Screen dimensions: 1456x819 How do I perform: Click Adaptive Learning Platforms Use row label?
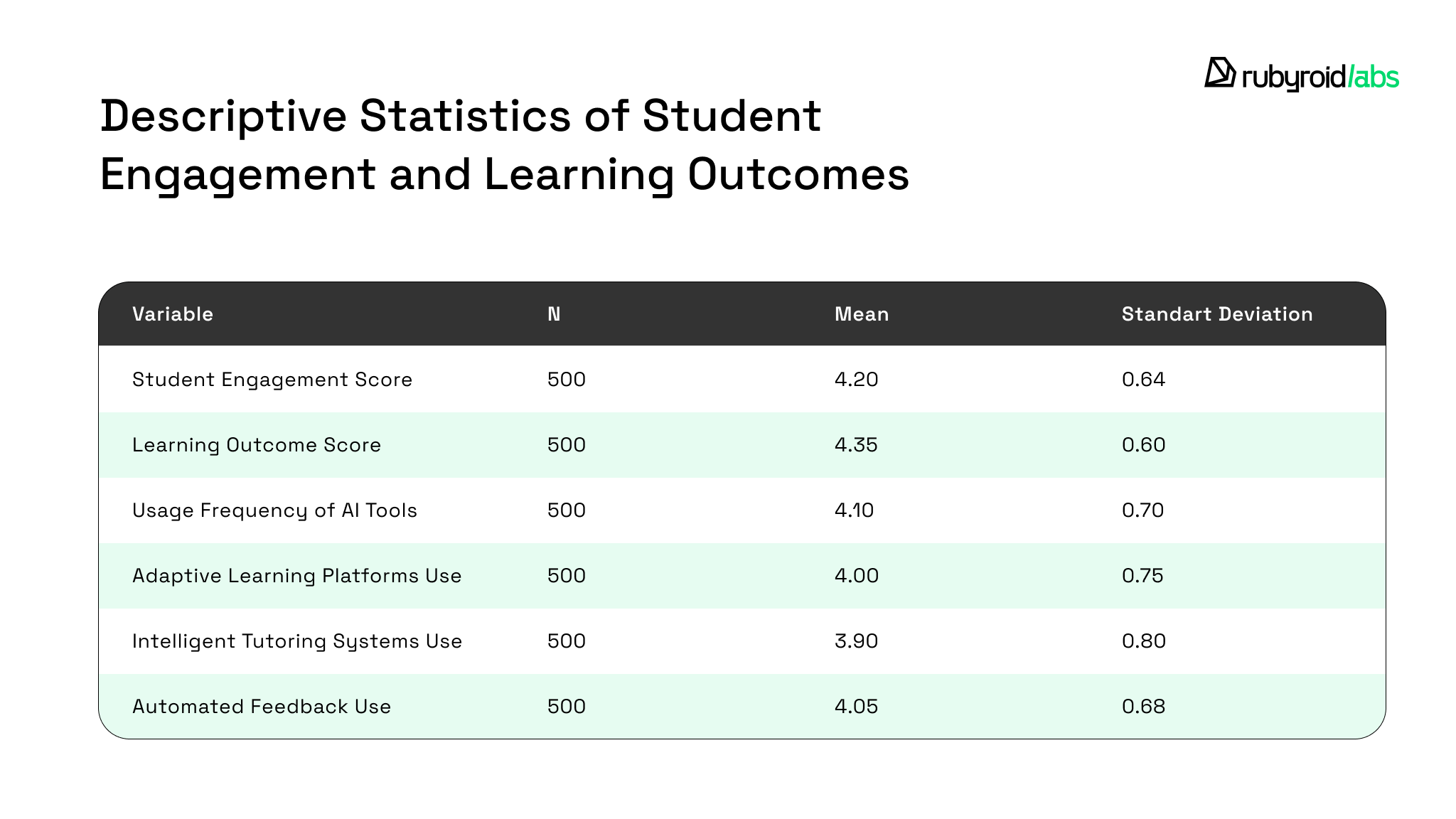click(x=297, y=576)
